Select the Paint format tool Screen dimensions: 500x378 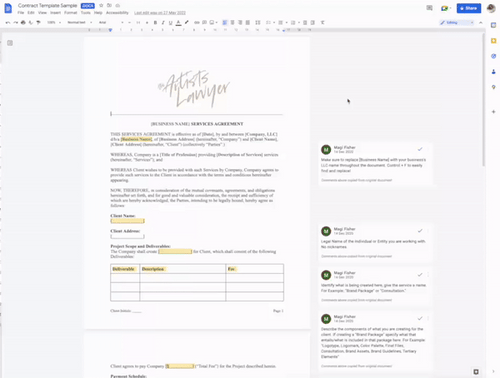click(x=38, y=23)
